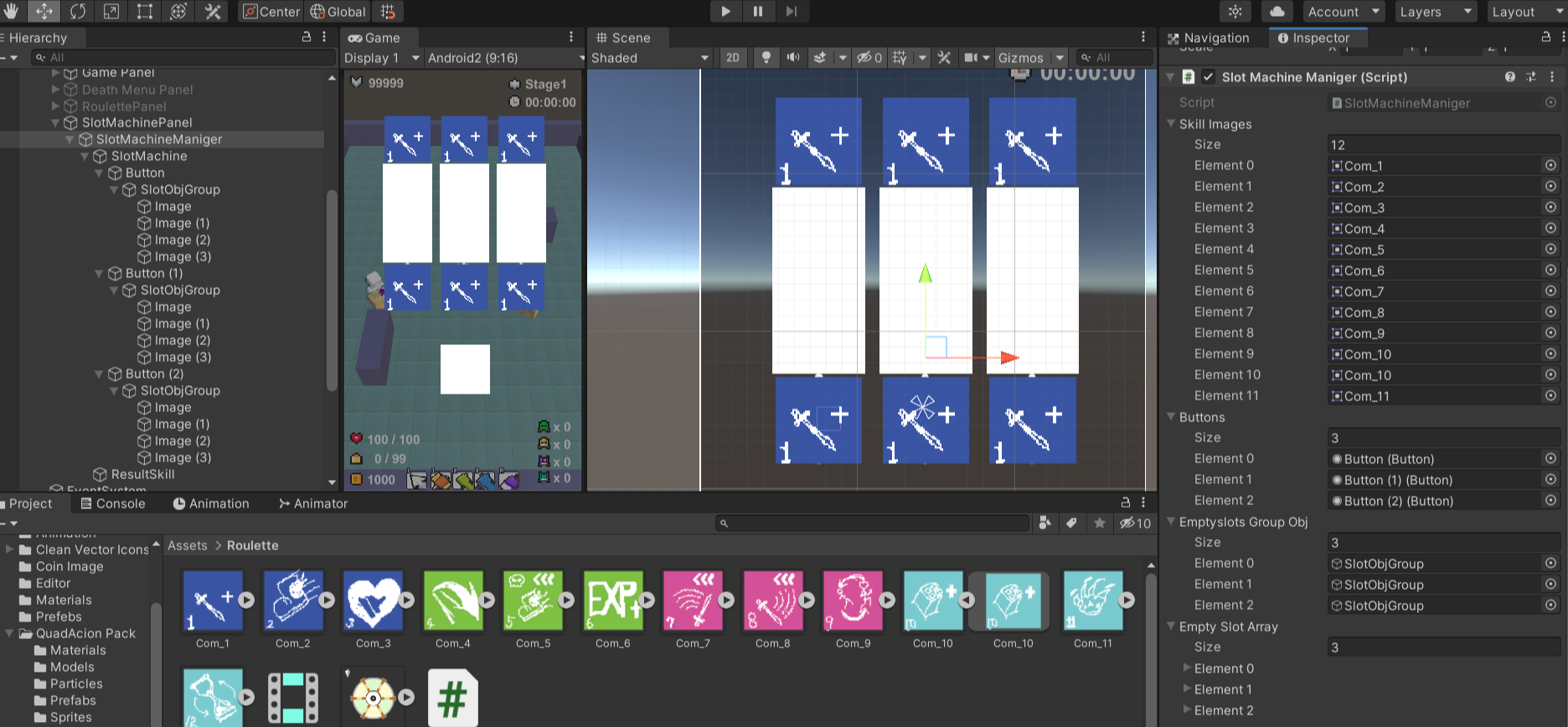Start Play mode
The height and width of the screenshot is (727, 1568).
pos(725,12)
